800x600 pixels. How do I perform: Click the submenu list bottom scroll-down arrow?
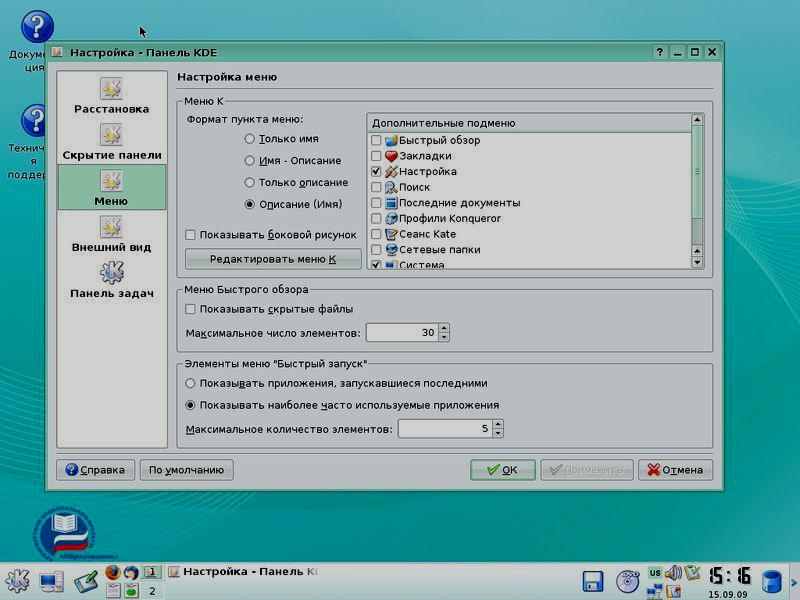pyautogui.click(x=697, y=263)
